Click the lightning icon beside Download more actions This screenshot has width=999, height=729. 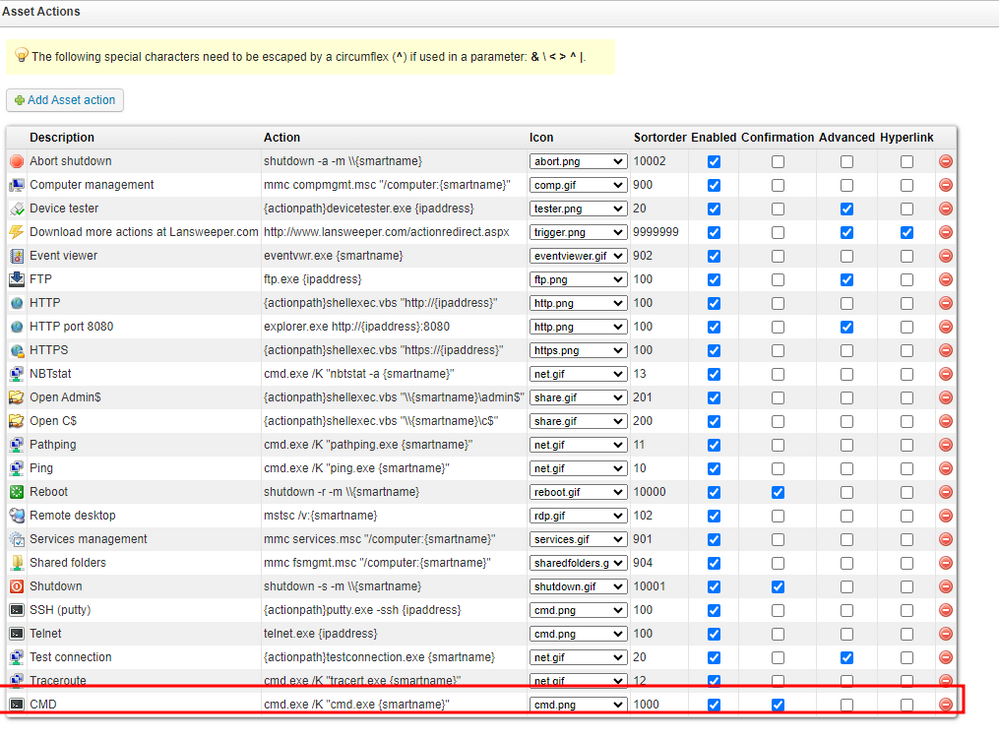pyautogui.click(x=17, y=232)
